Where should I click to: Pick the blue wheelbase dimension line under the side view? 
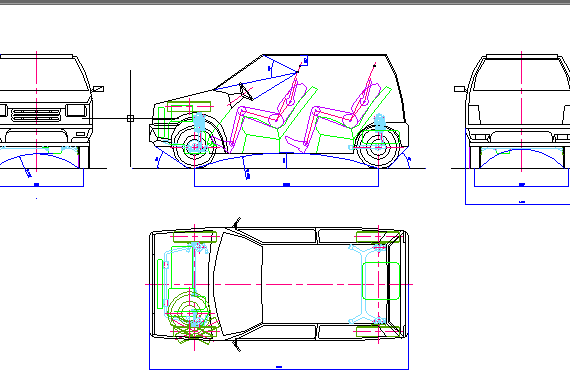[x=286, y=186]
